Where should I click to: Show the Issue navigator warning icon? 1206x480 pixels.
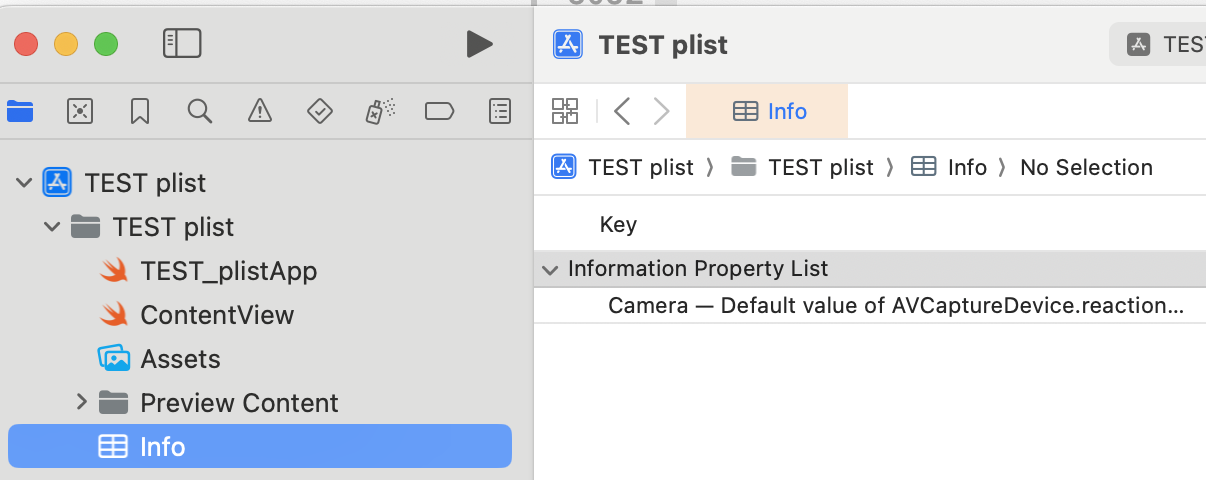tap(260, 111)
